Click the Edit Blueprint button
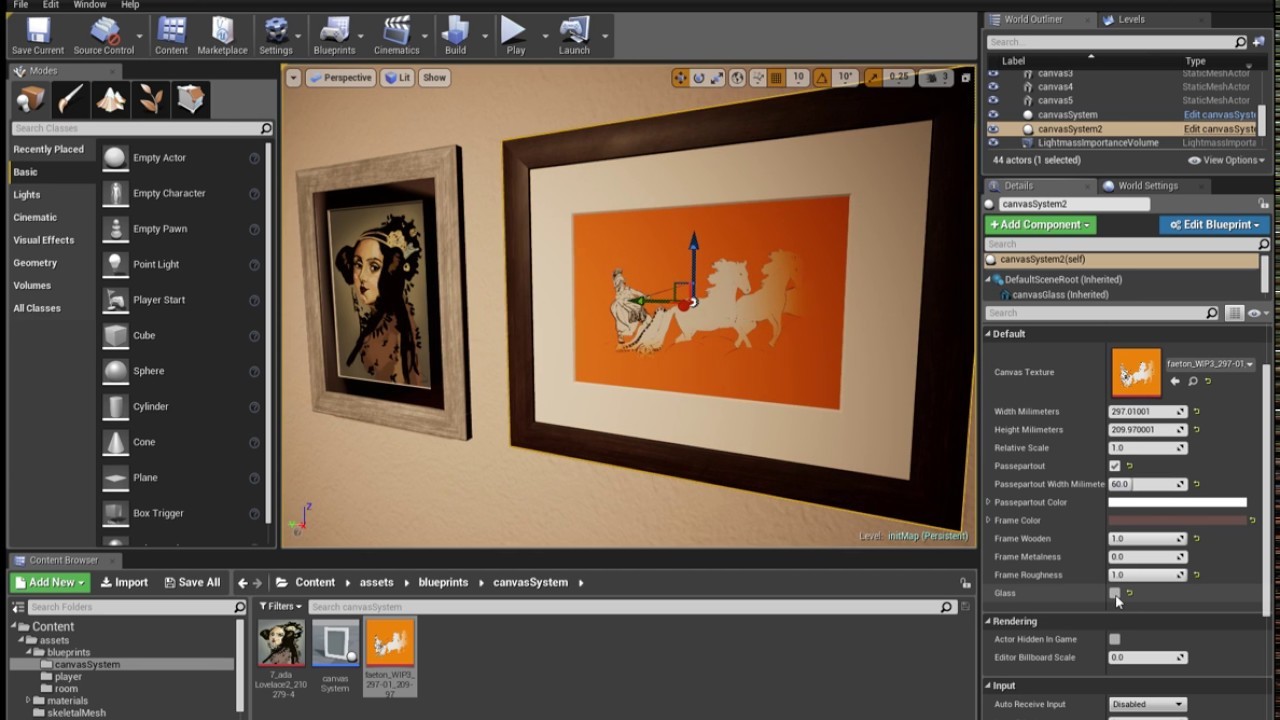Image resolution: width=1280 pixels, height=720 pixels. click(x=1214, y=225)
